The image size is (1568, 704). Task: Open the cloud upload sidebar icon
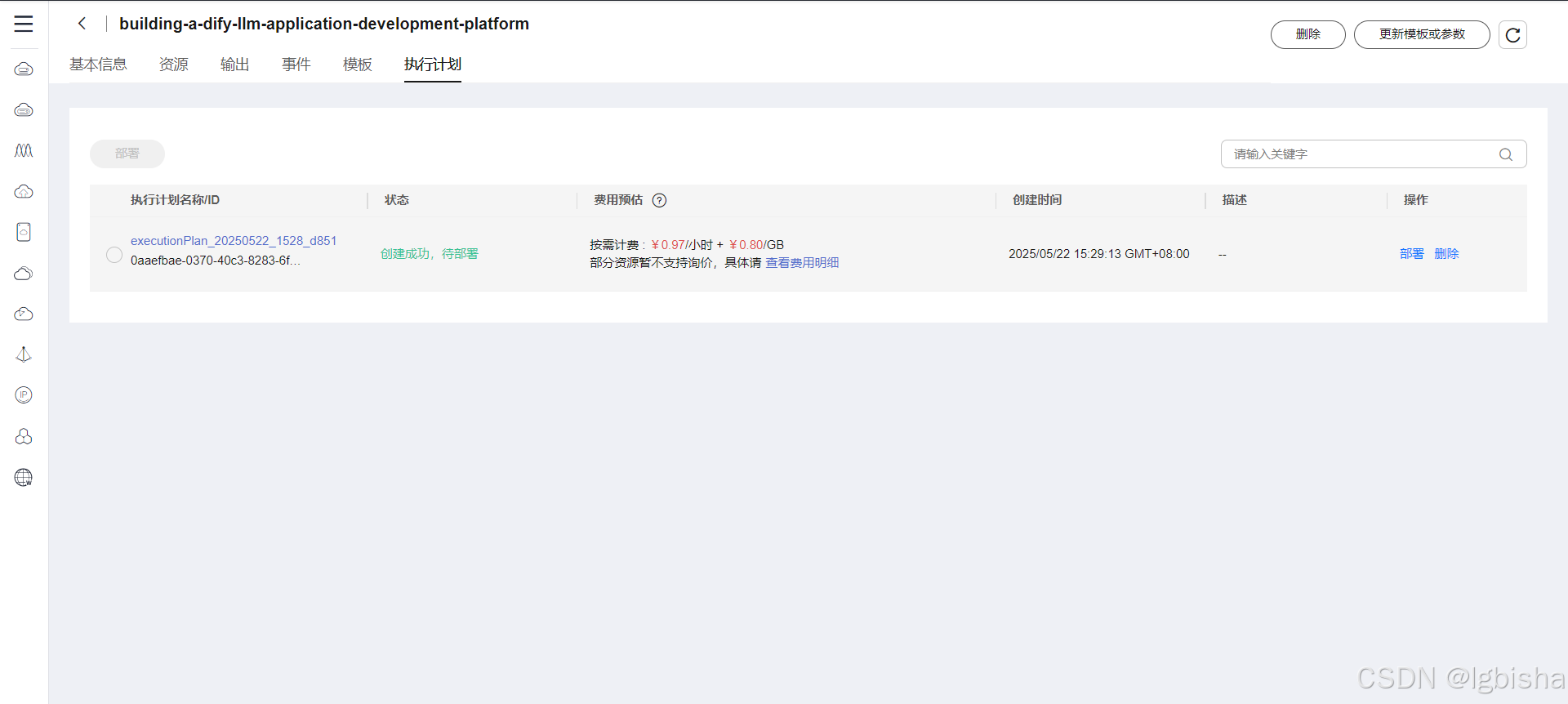[x=24, y=191]
